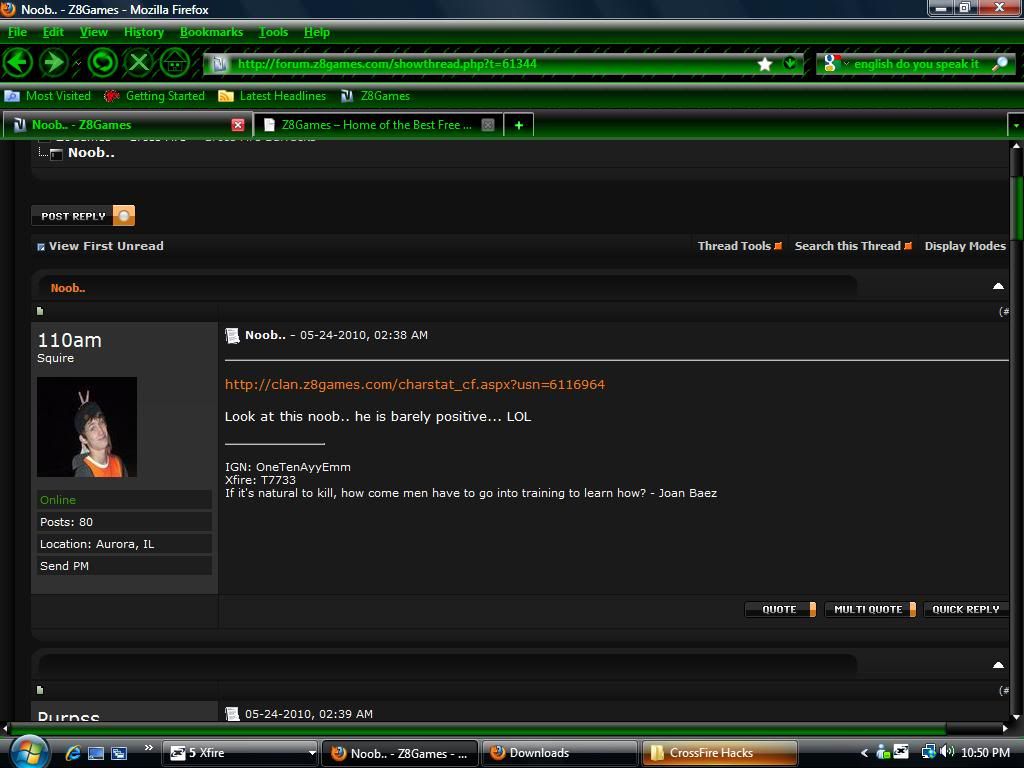Open the History menu

143,32
